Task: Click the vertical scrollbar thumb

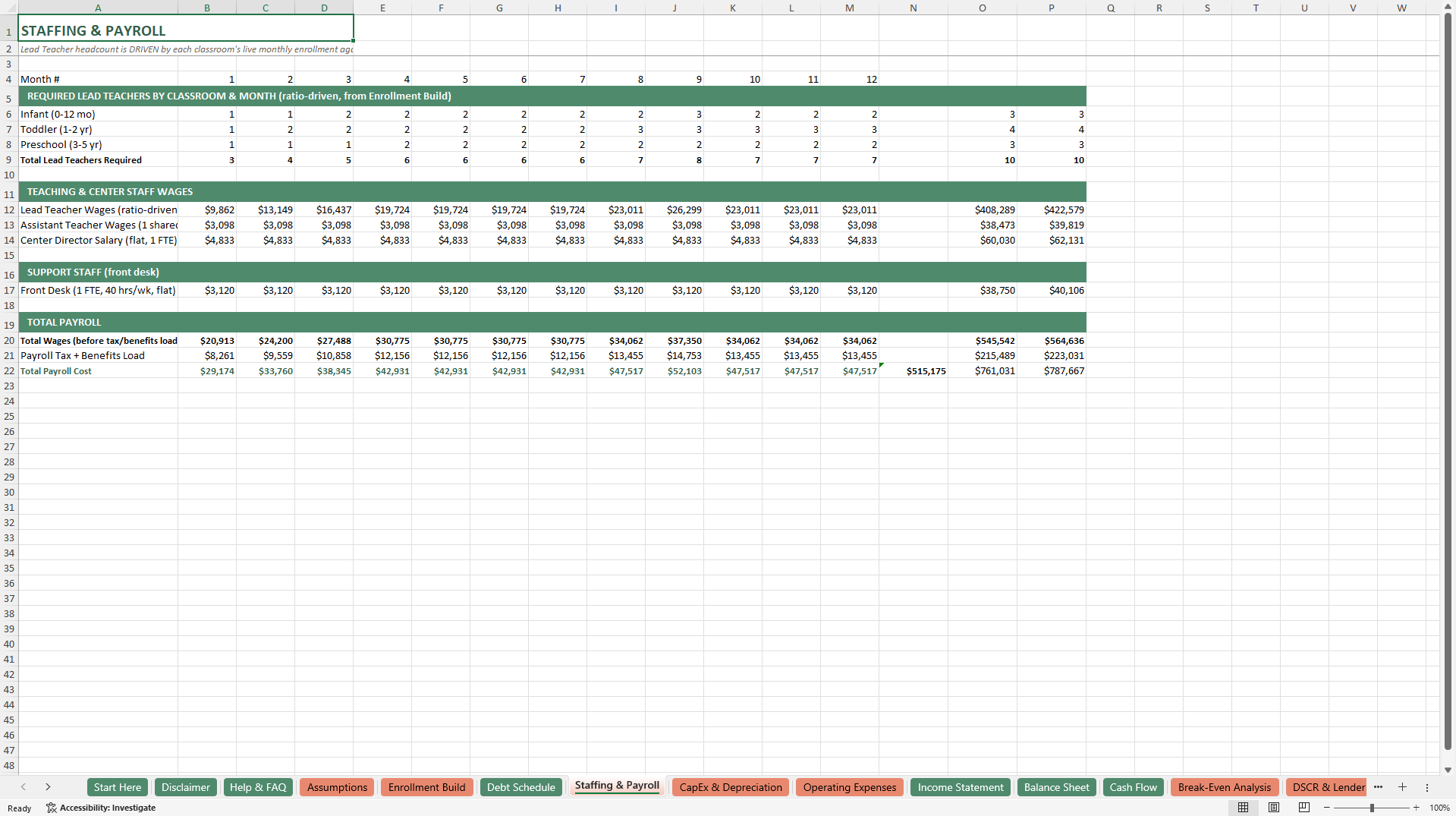Action: [x=1448, y=380]
